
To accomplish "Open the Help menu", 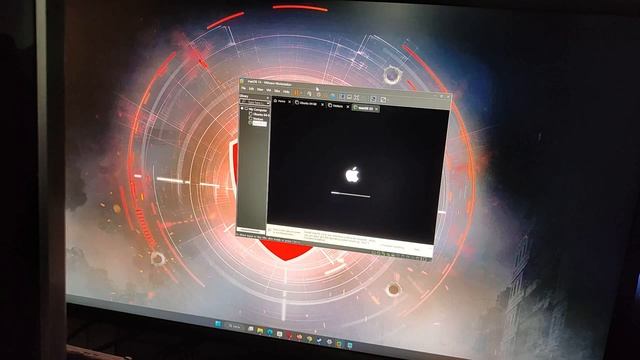I will [x=286, y=91].
